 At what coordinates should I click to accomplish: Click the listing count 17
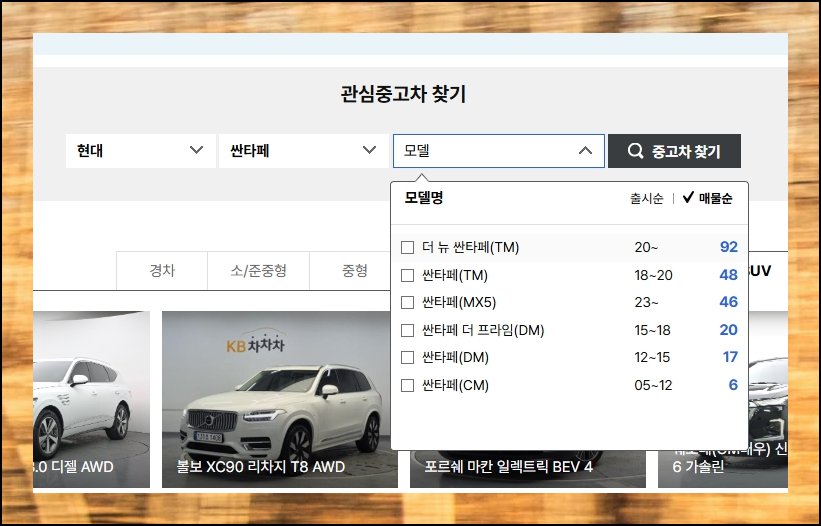730,357
